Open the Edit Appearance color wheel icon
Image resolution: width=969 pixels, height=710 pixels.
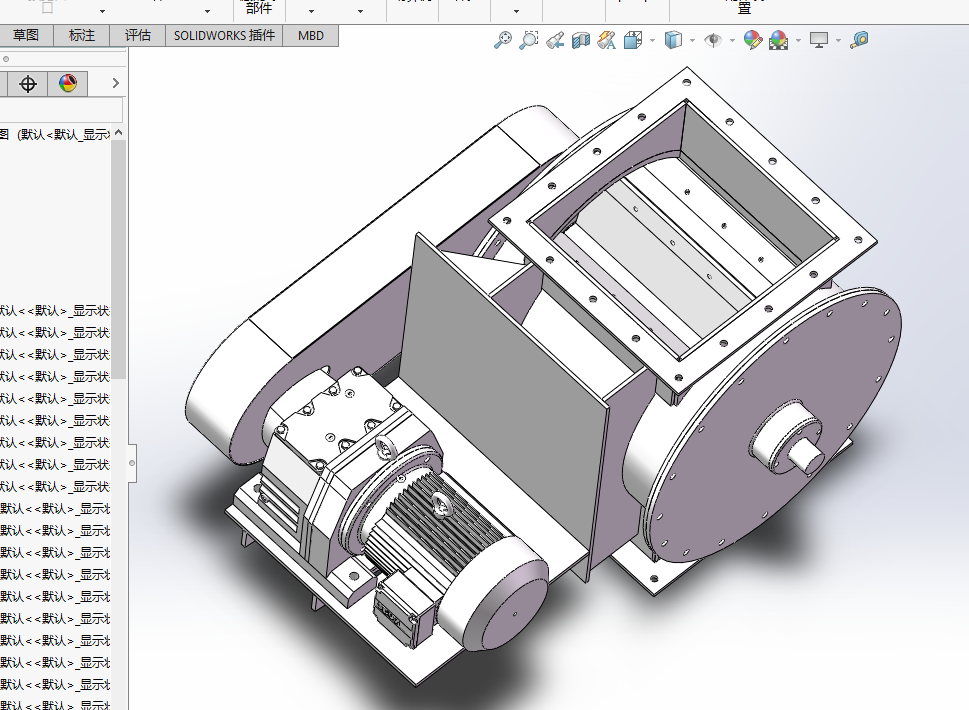pyautogui.click(x=68, y=84)
